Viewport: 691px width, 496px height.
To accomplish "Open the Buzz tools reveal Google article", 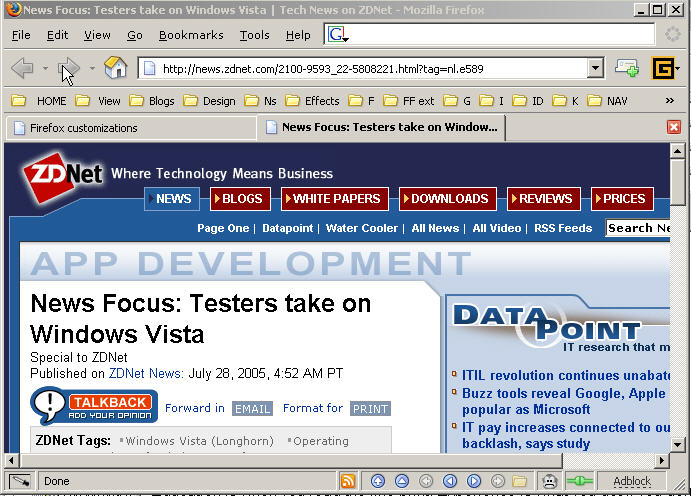I will pos(564,401).
